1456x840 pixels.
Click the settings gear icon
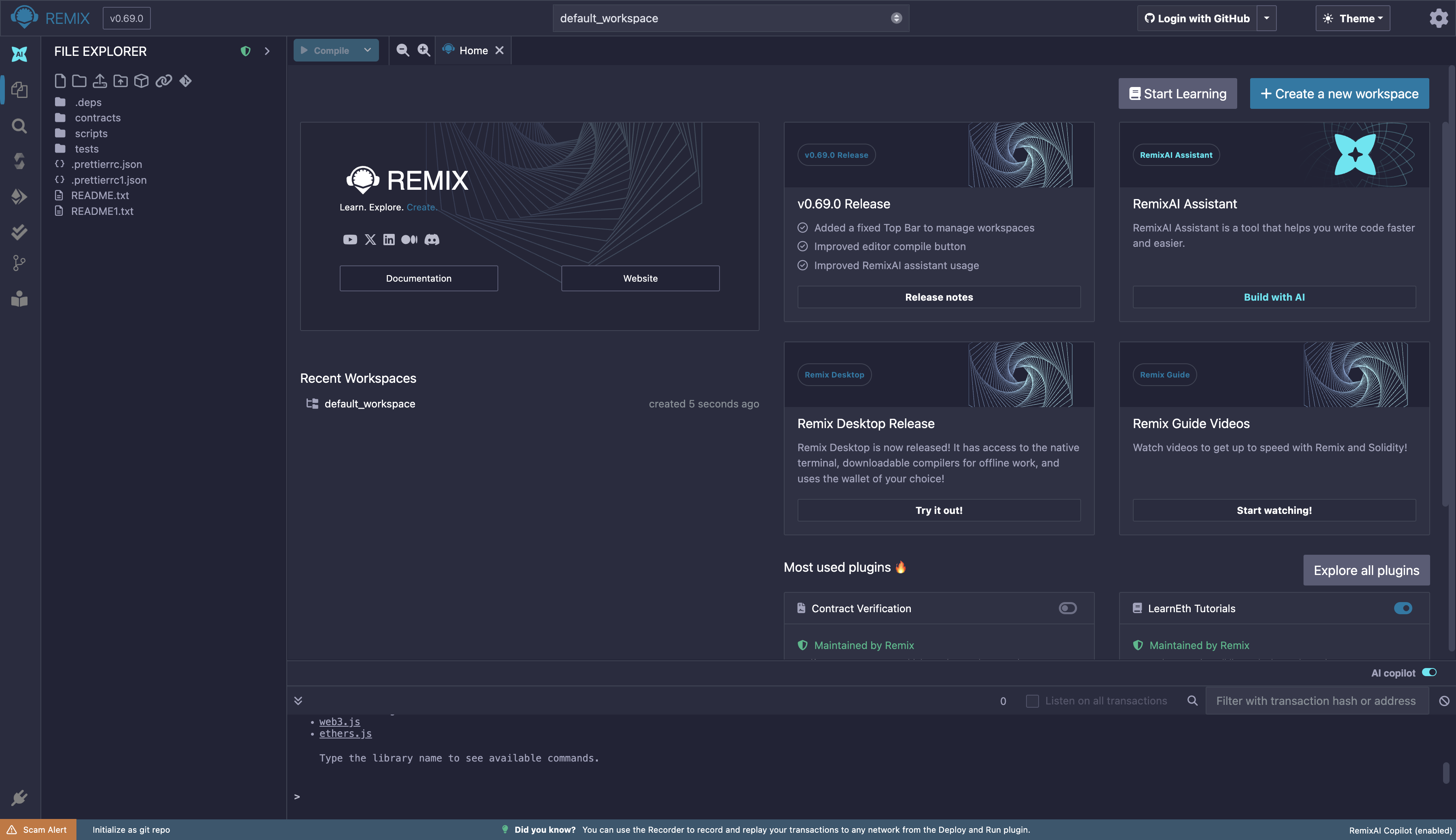click(x=1438, y=18)
